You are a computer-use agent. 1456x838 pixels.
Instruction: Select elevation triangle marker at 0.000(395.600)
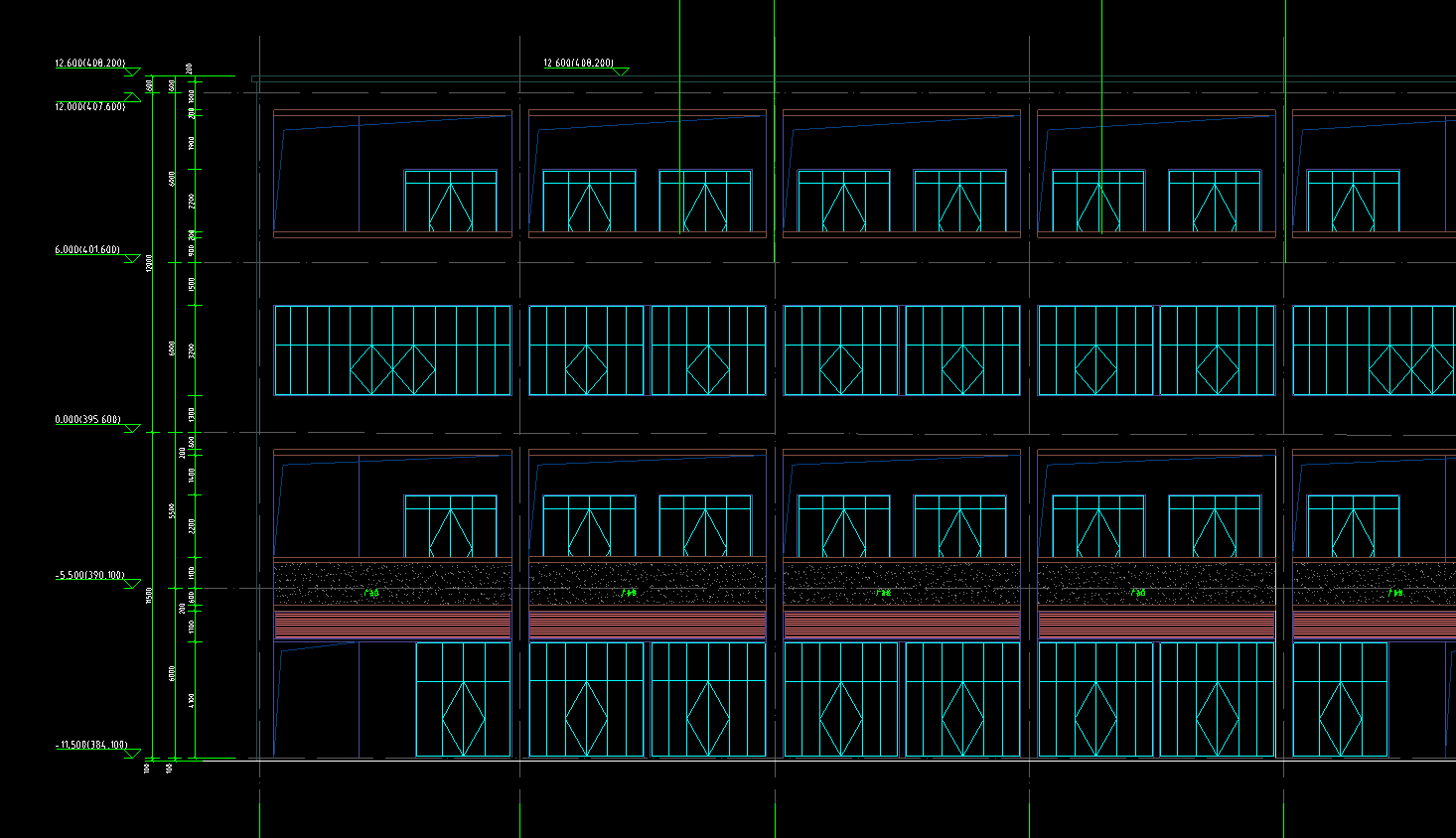pos(132,429)
